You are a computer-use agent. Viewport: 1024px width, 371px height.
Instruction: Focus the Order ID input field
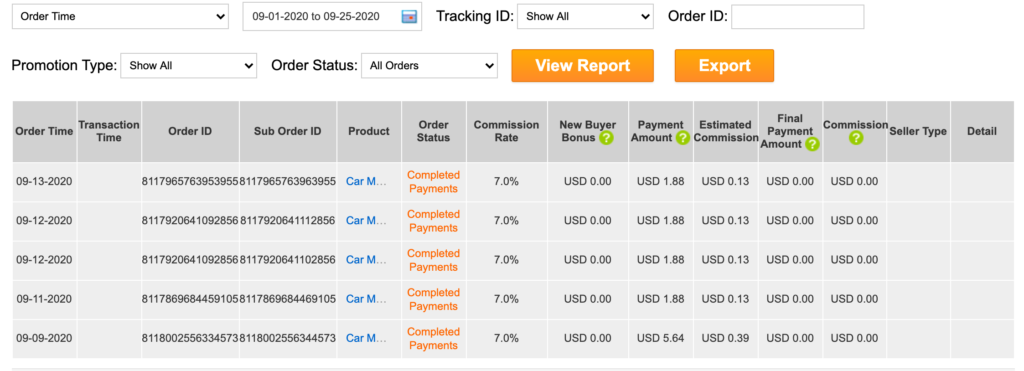pyautogui.click(x=798, y=17)
